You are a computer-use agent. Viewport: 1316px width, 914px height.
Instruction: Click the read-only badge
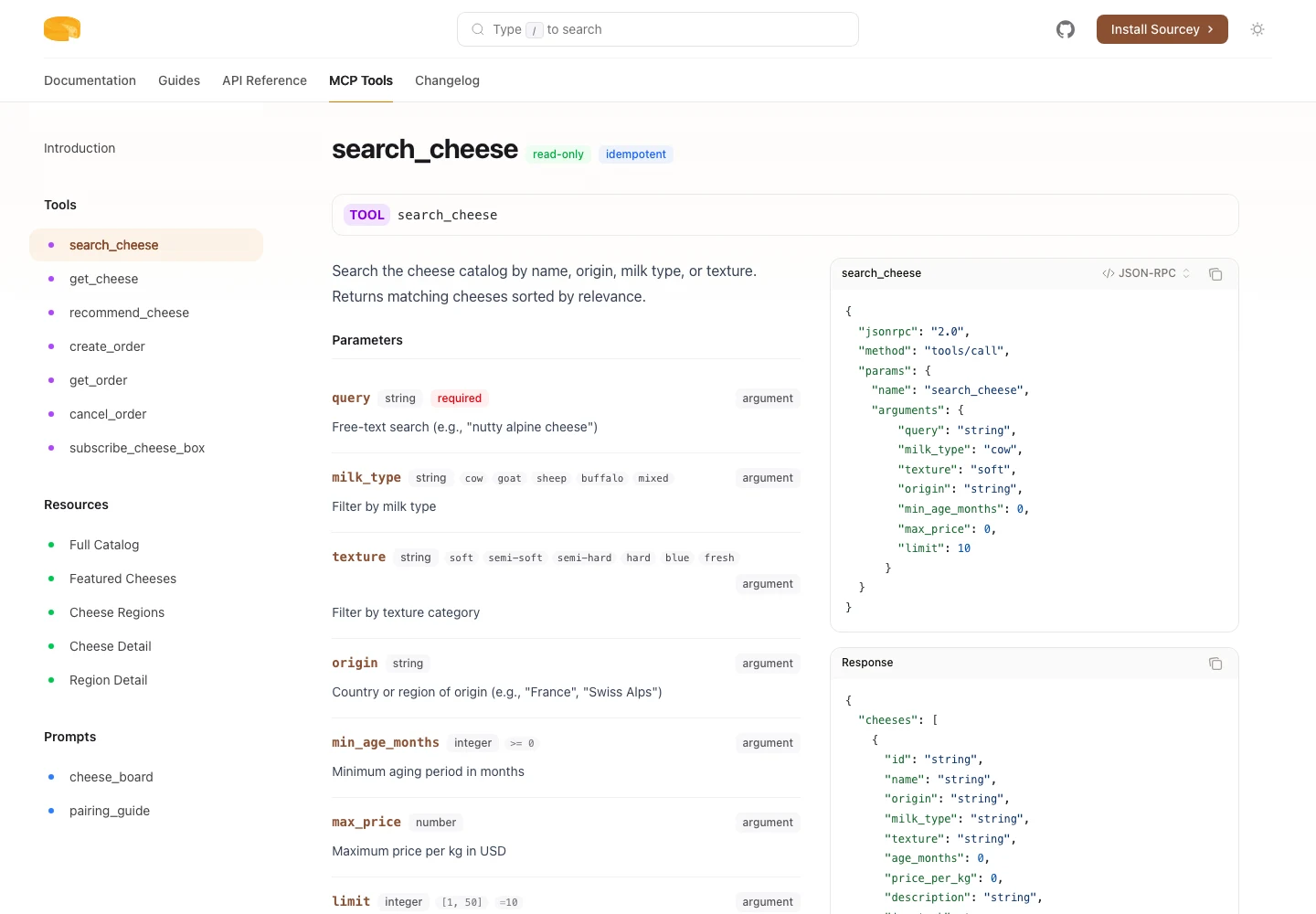pyautogui.click(x=557, y=154)
